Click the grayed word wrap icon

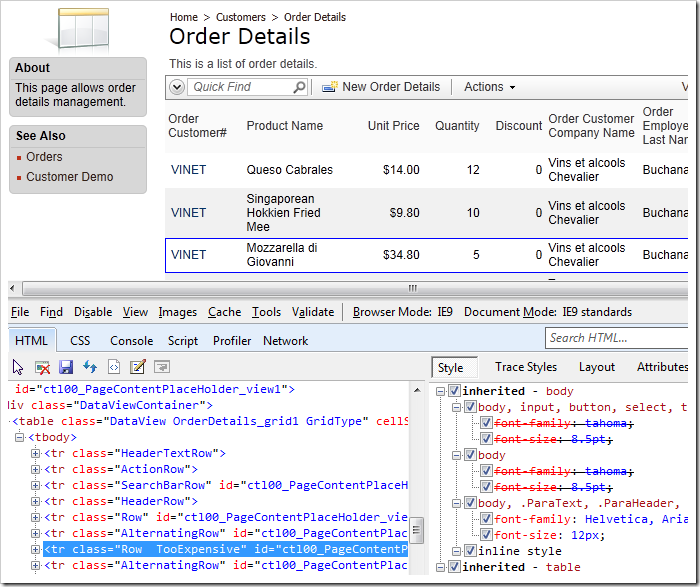[x=162, y=367]
